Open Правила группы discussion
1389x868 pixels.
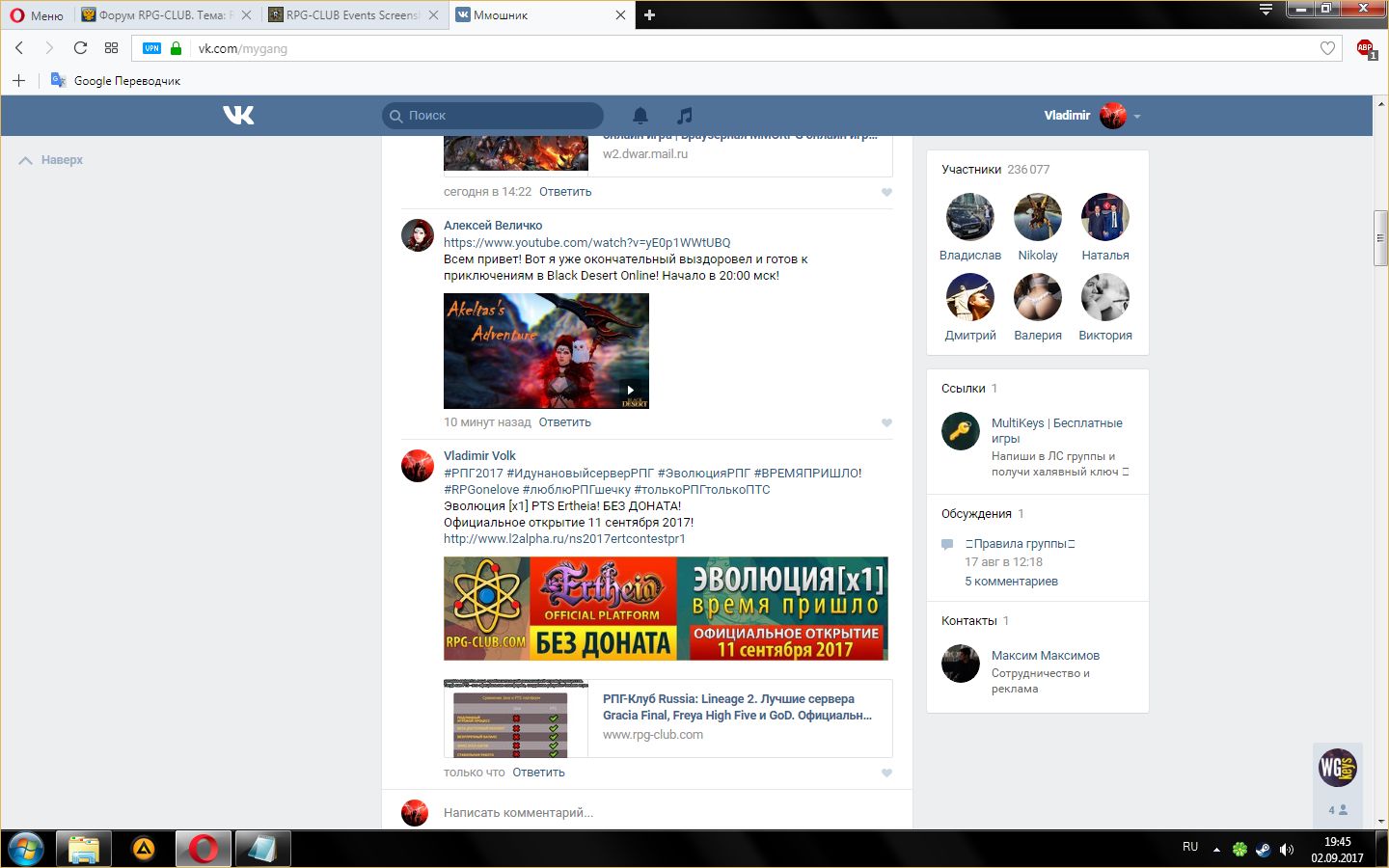pos(1021,544)
